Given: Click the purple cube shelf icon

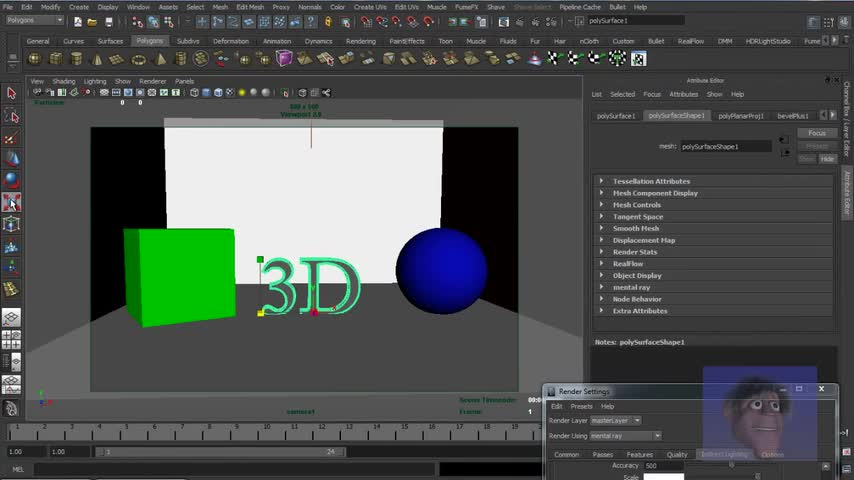Looking at the screenshot, I should 284,58.
